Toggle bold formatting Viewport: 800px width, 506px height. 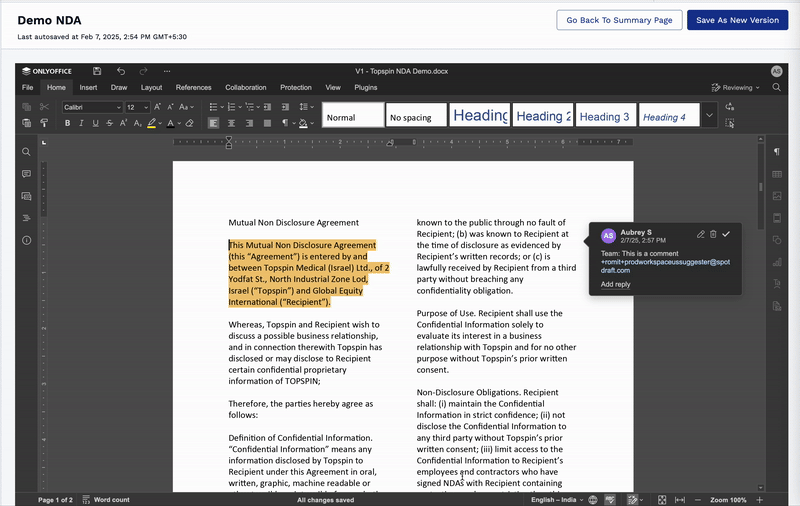pos(68,123)
